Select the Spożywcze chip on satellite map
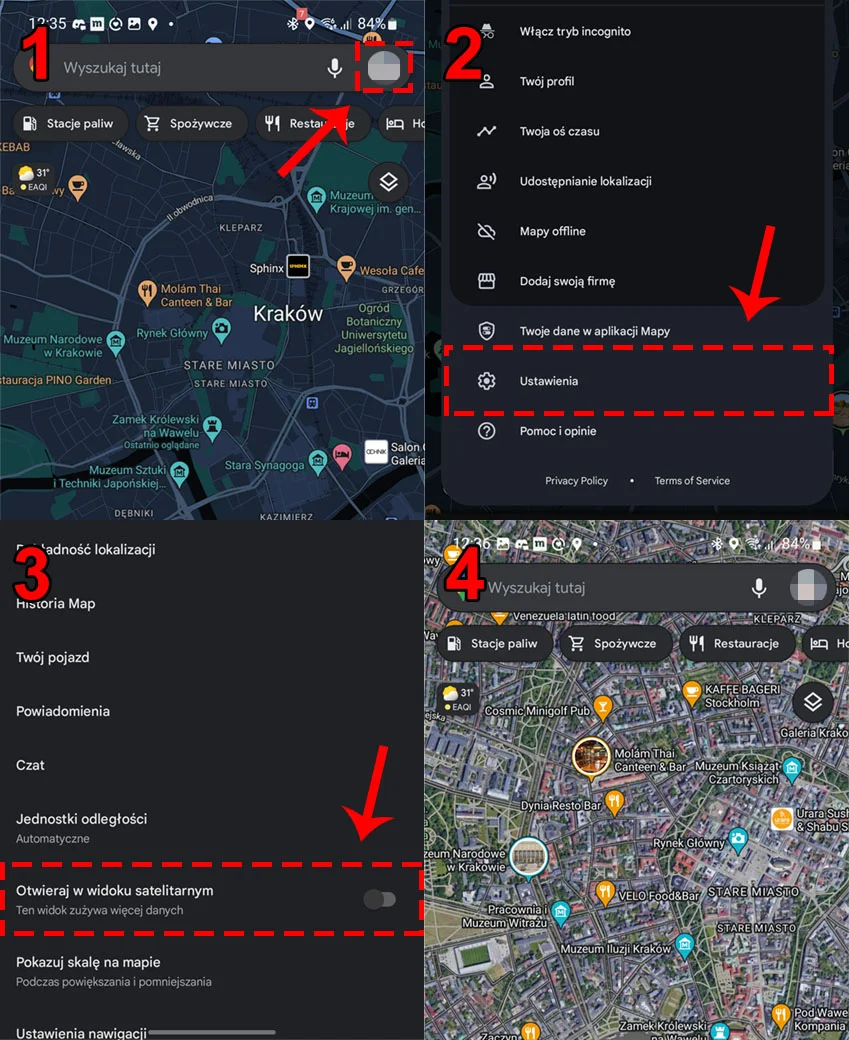The height and width of the screenshot is (1040, 849). pyautogui.click(x=616, y=643)
